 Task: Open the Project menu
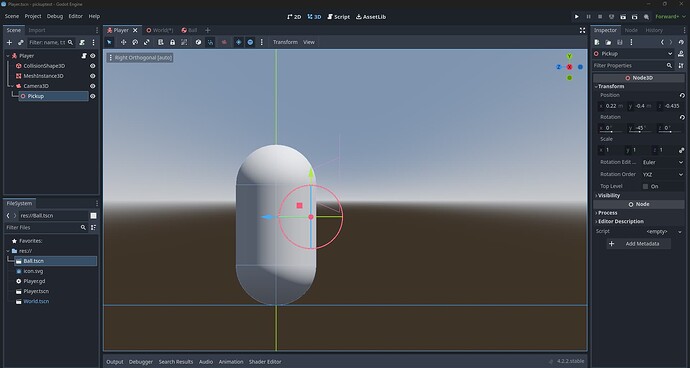33,16
